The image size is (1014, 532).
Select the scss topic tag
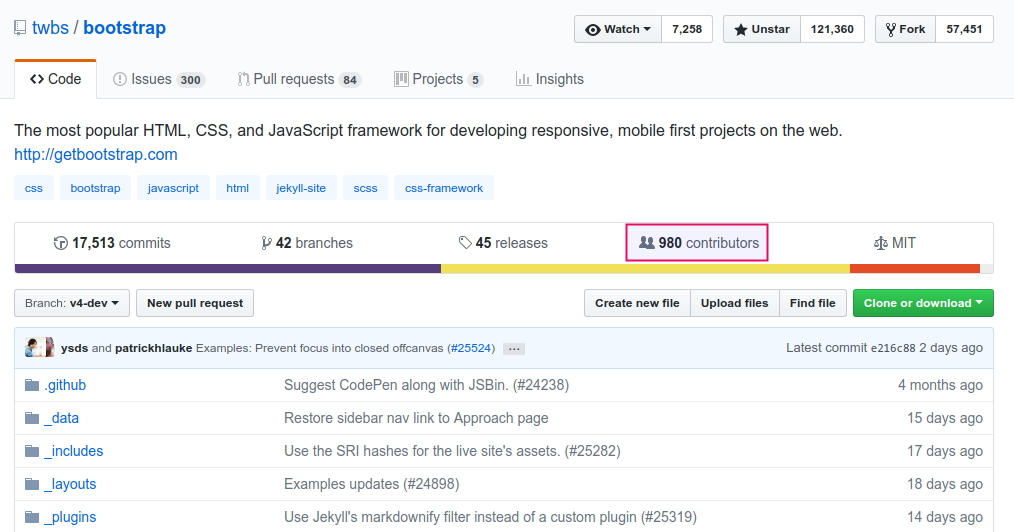pos(365,188)
